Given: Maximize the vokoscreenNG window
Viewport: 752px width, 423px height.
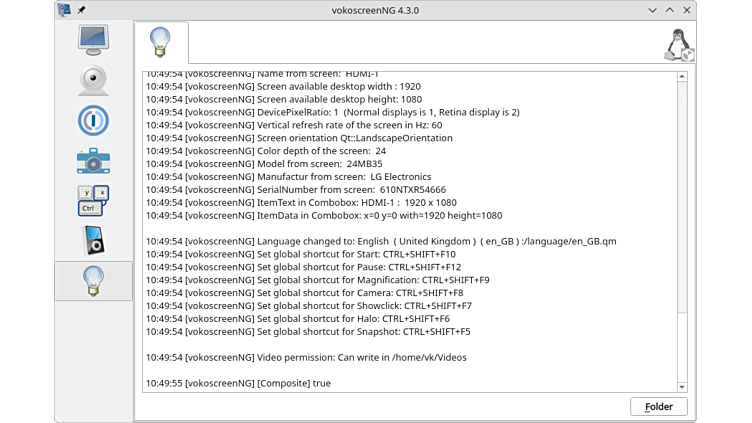Looking at the screenshot, I should 667,10.
